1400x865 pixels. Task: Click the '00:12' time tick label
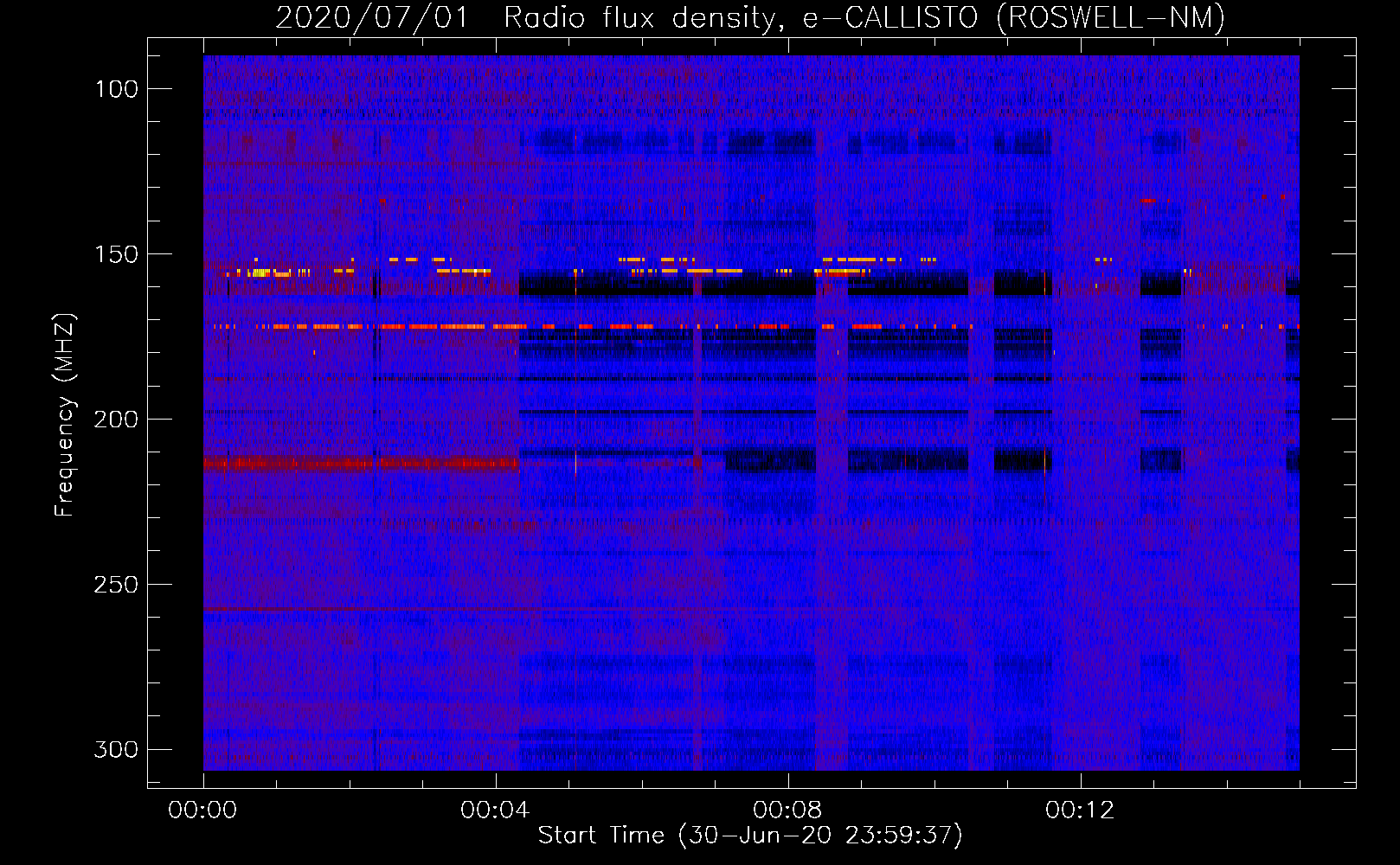[x=1080, y=811]
